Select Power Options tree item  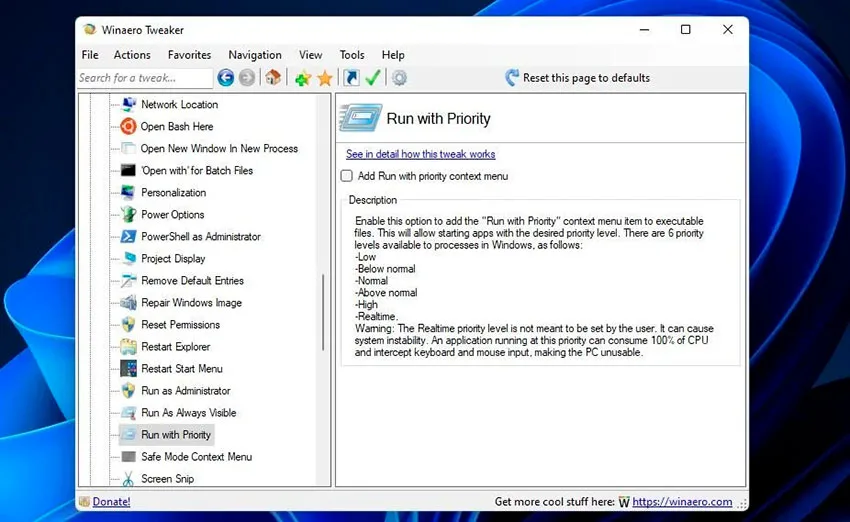click(x=172, y=214)
